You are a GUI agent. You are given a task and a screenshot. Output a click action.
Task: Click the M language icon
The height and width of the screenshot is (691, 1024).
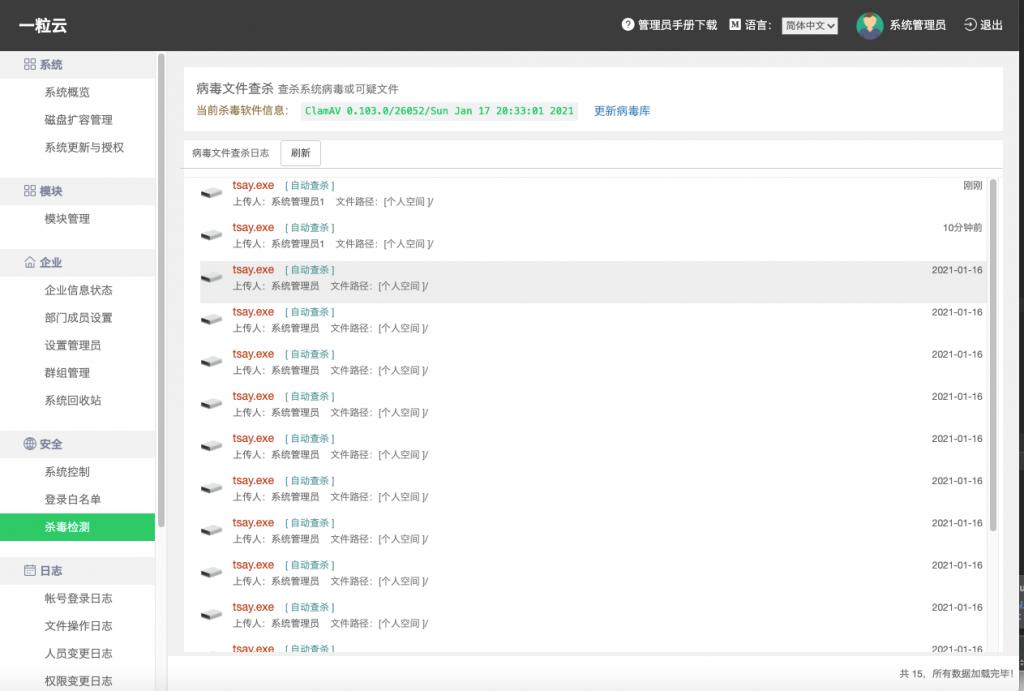735,25
